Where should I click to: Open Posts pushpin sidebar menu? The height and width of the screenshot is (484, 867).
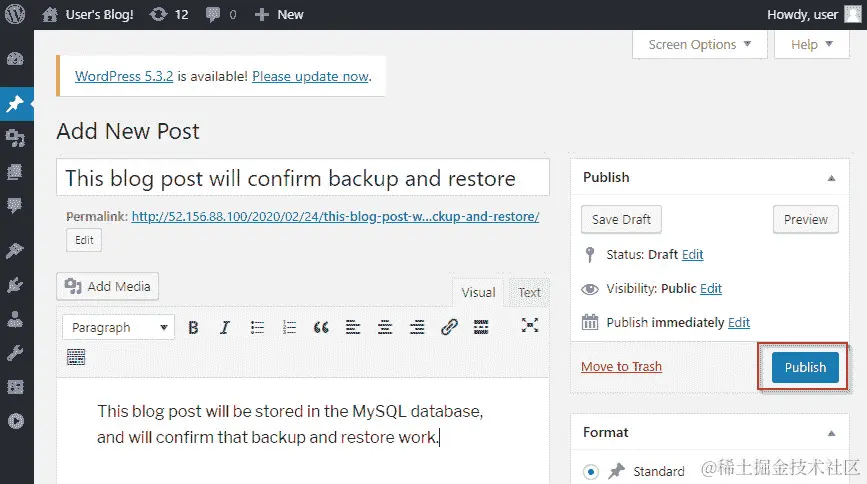pos(15,103)
